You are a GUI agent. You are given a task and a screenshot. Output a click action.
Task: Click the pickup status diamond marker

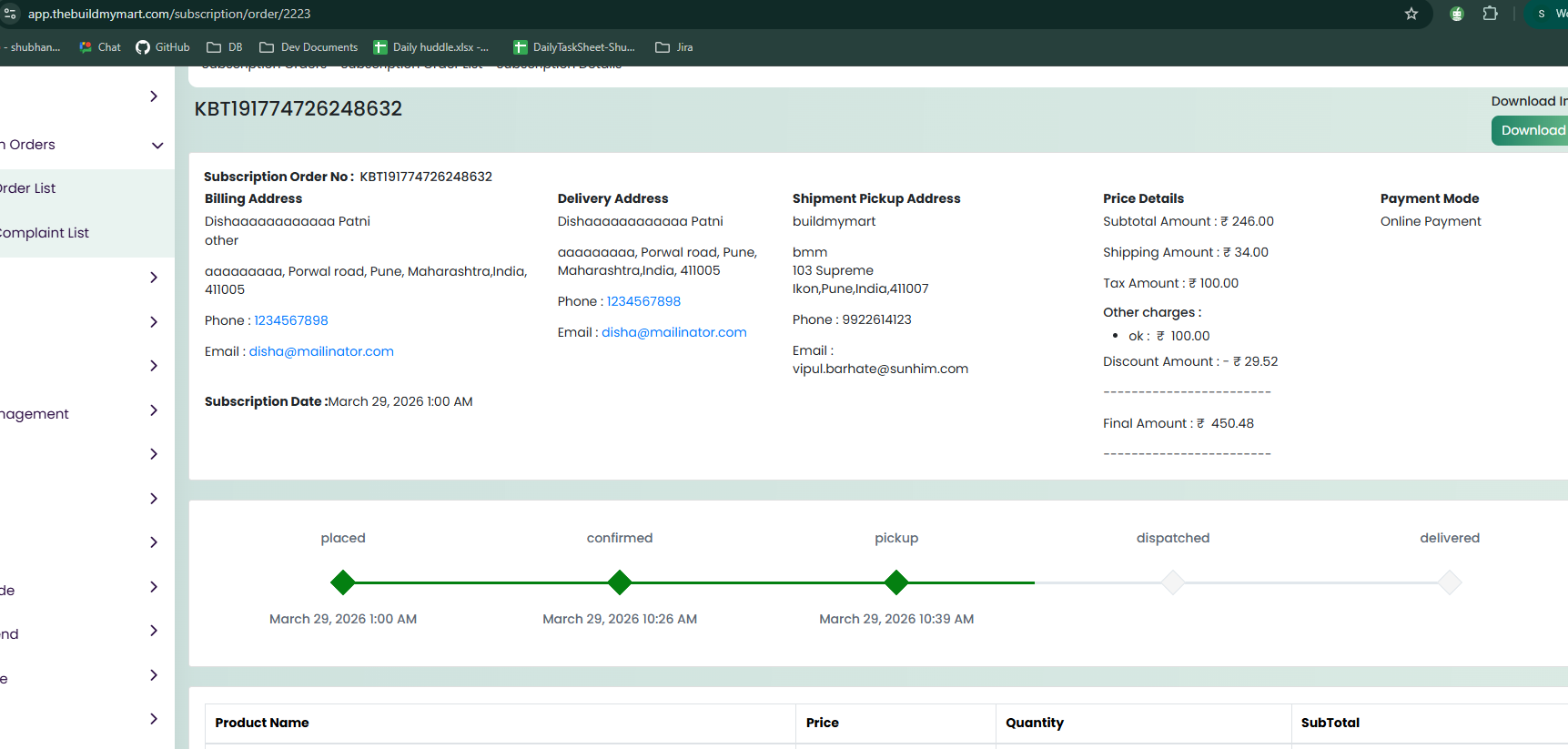coord(896,582)
